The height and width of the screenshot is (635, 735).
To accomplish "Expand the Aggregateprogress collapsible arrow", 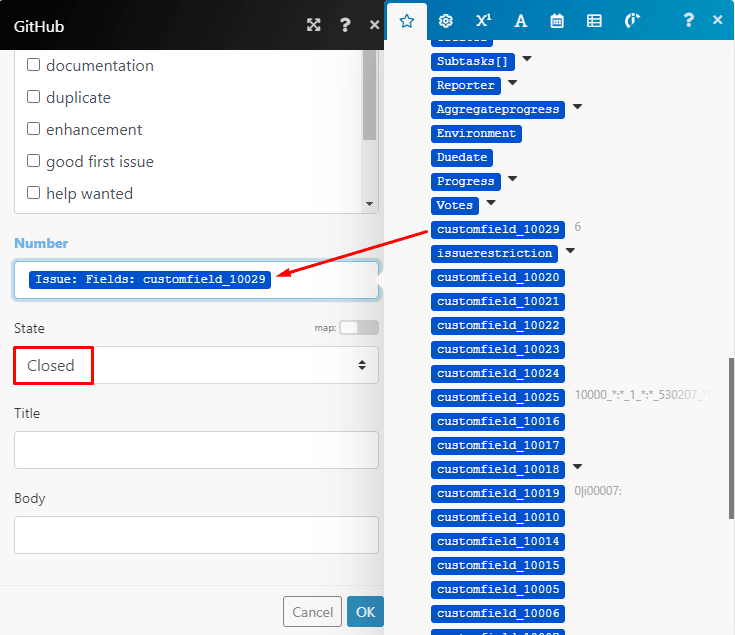I will click(x=577, y=108).
